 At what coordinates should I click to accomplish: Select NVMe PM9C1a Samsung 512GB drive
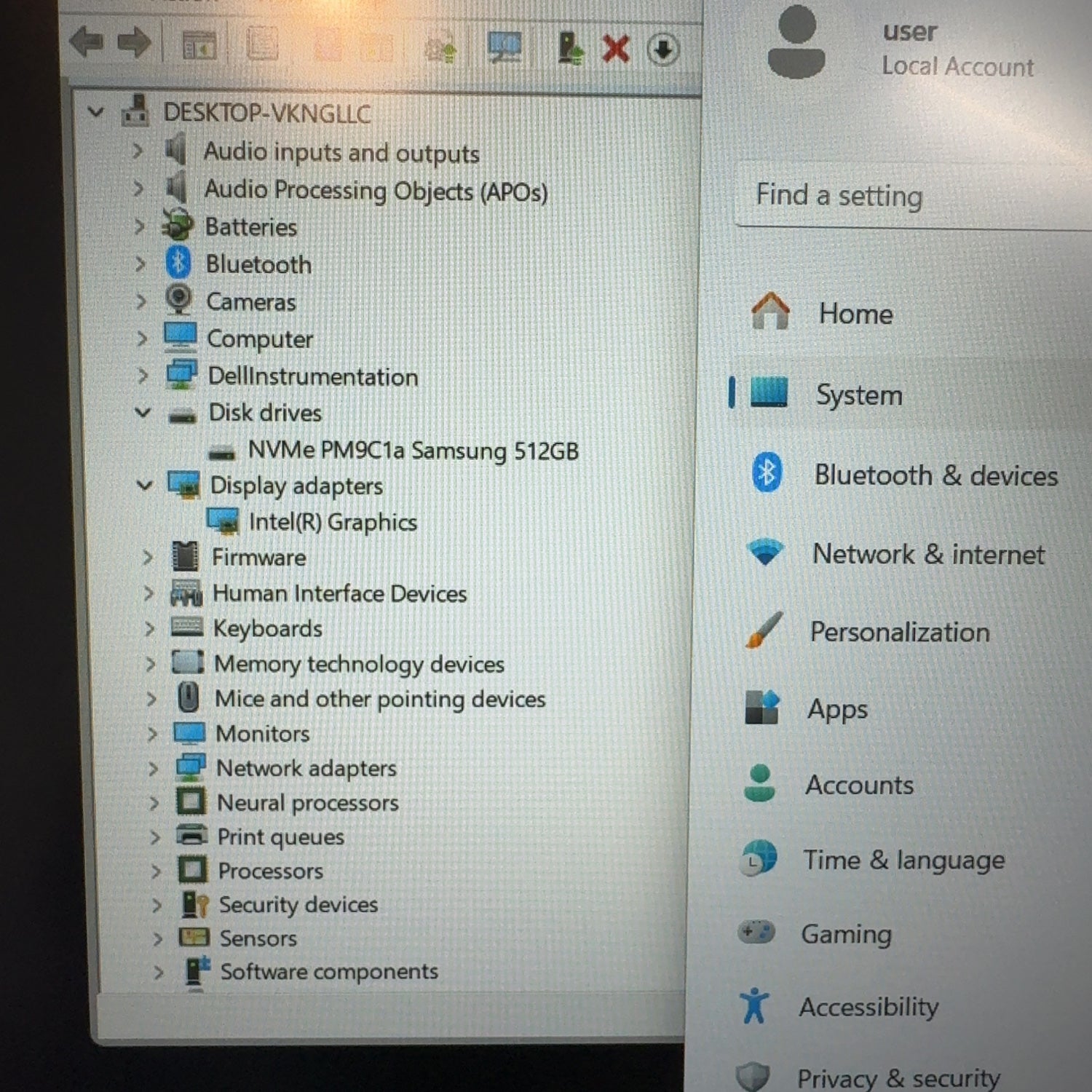click(413, 451)
